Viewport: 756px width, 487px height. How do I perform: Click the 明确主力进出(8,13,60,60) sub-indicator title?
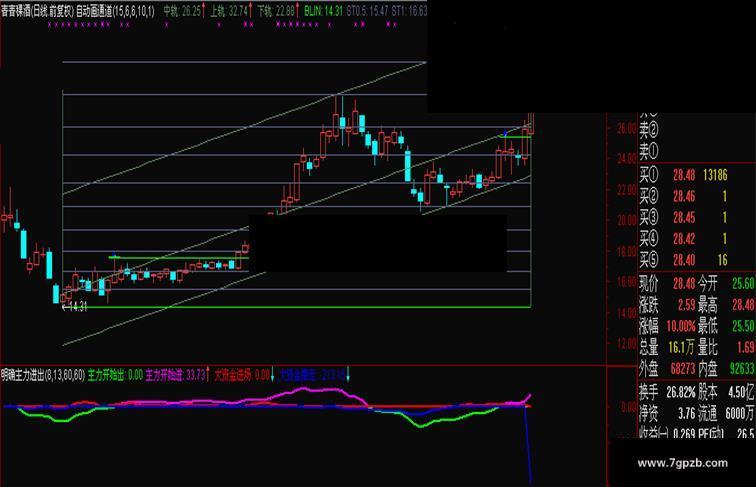tap(43, 375)
